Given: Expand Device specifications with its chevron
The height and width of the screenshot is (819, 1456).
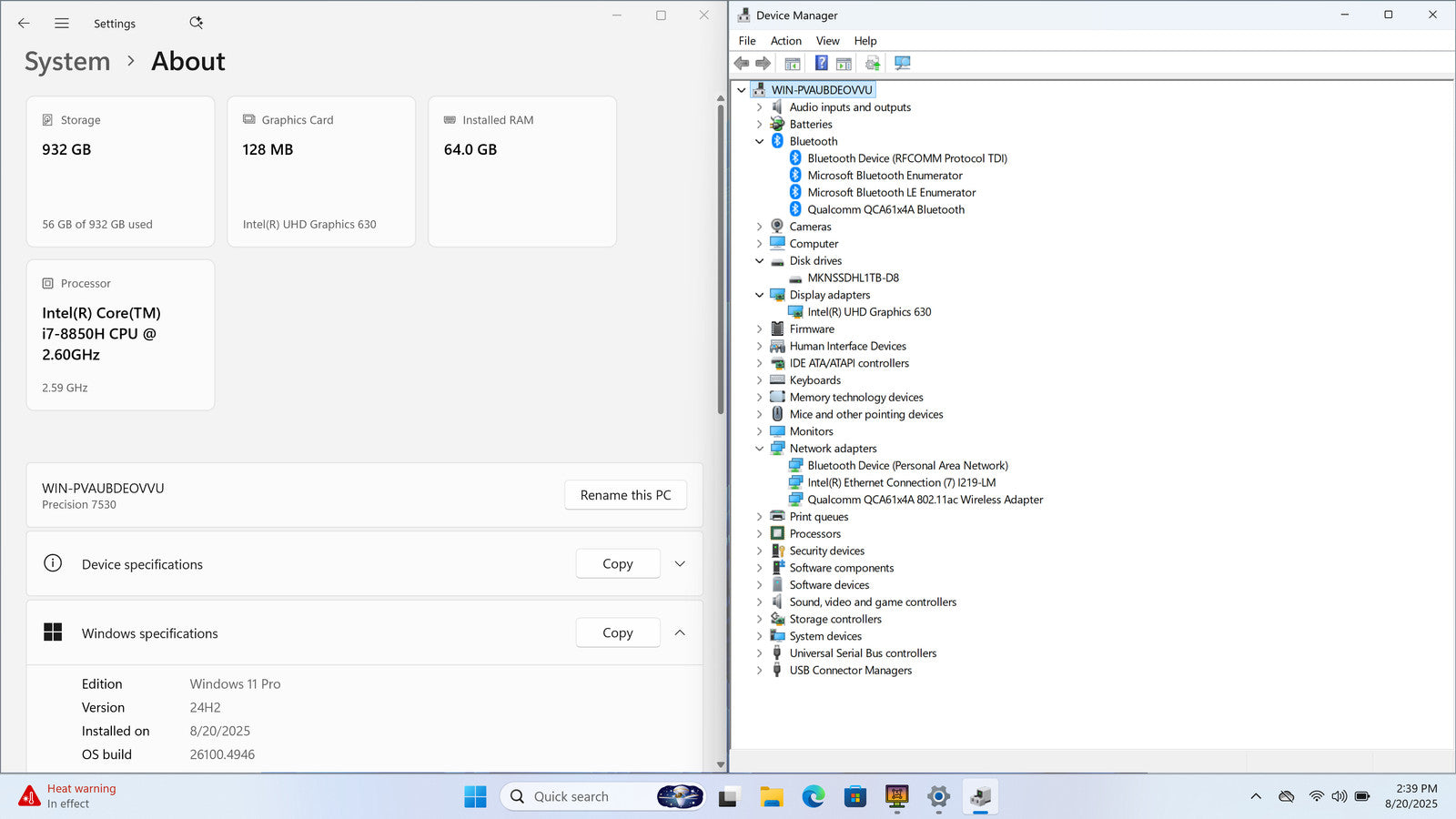Looking at the screenshot, I should click(x=680, y=564).
